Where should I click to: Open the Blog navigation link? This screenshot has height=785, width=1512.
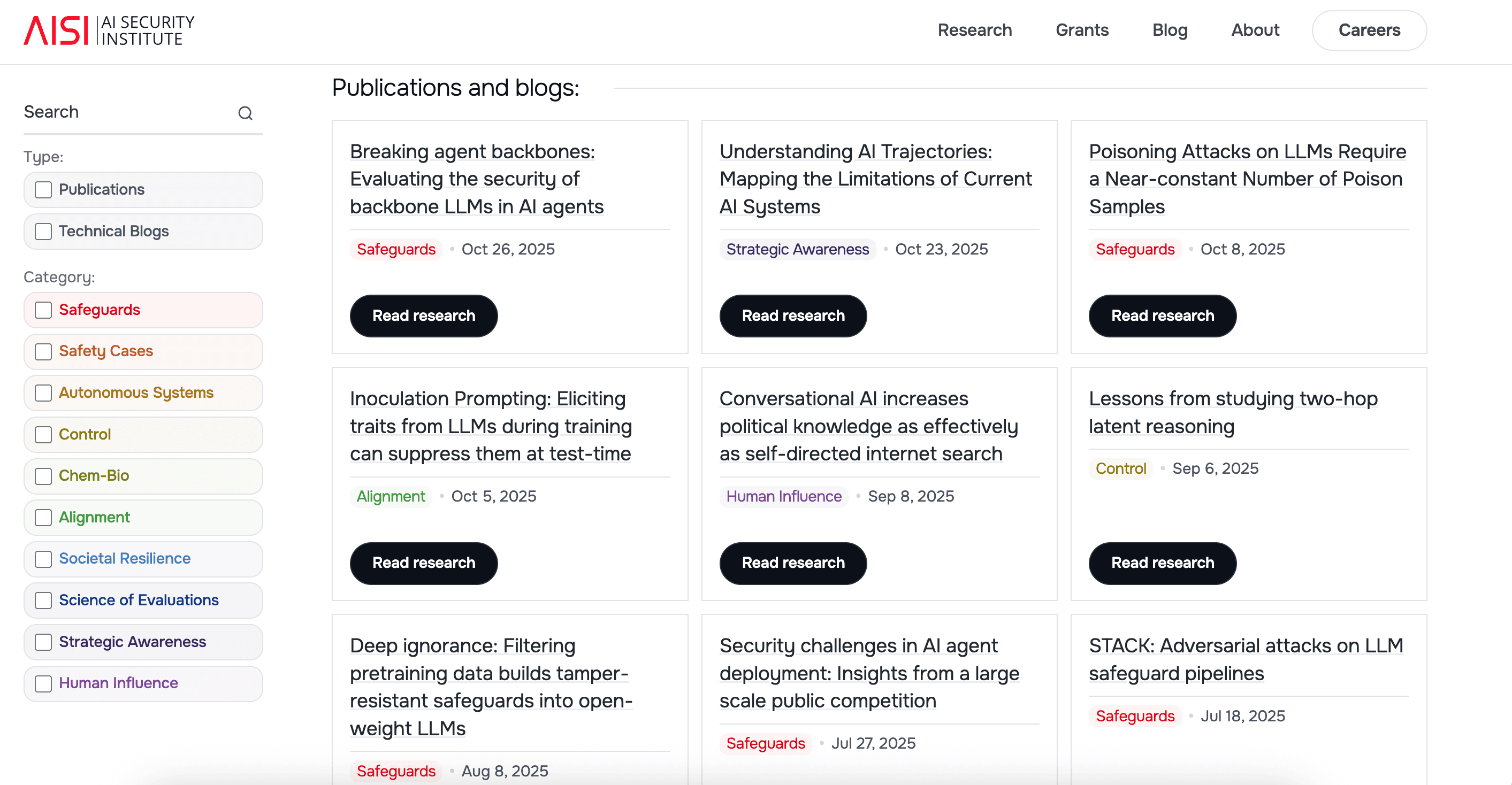(1169, 30)
